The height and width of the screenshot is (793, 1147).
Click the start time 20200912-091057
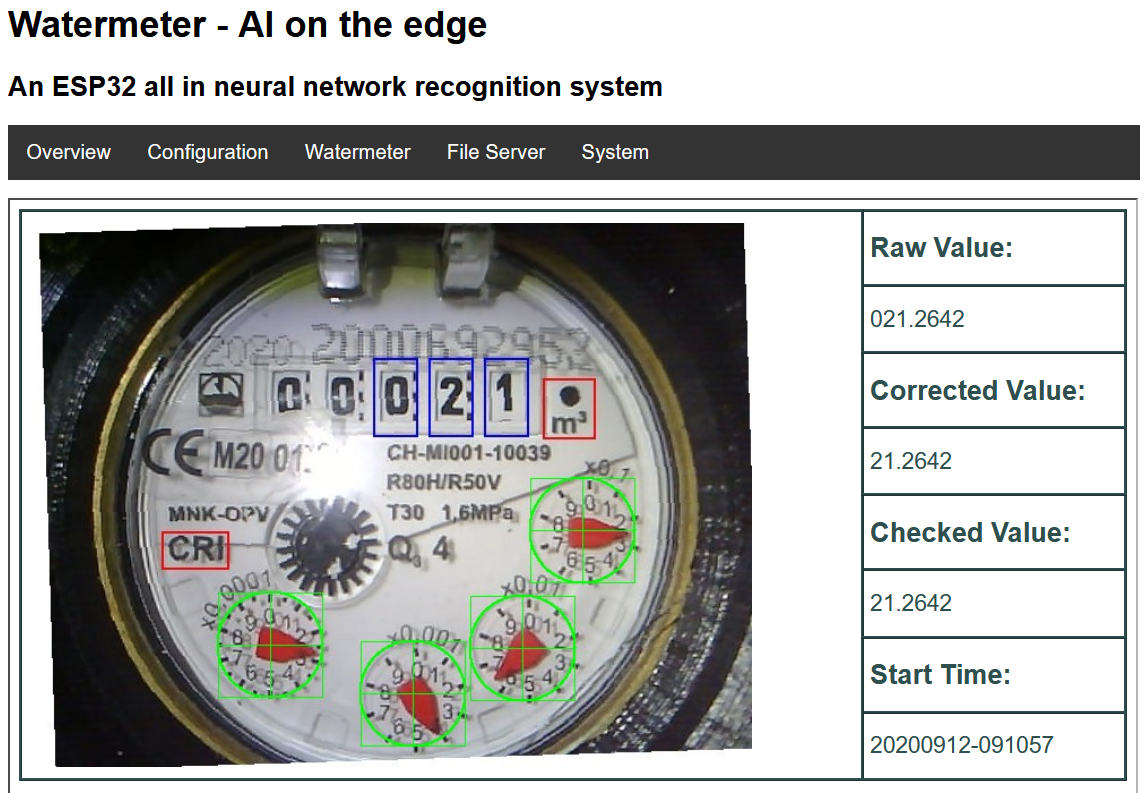coord(961,745)
